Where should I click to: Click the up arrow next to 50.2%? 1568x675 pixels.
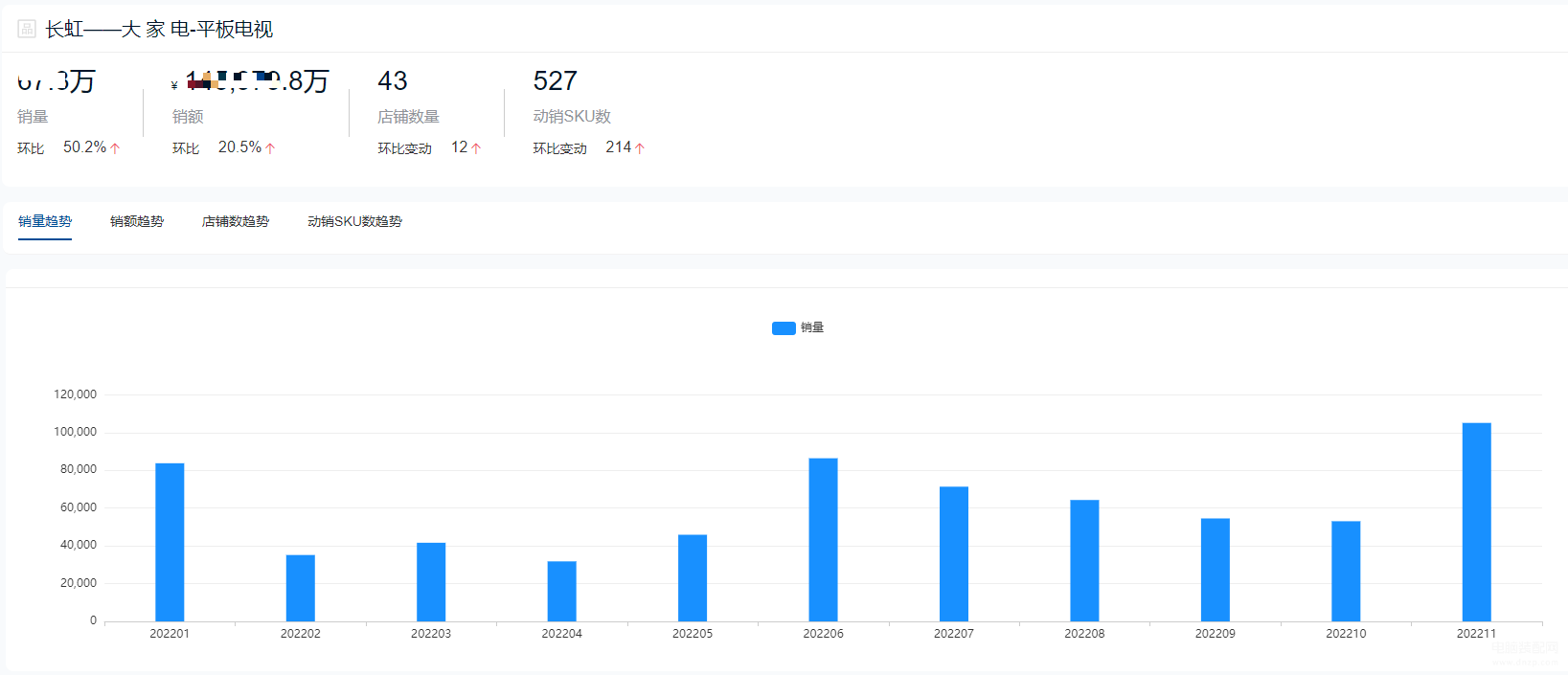click(x=115, y=148)
